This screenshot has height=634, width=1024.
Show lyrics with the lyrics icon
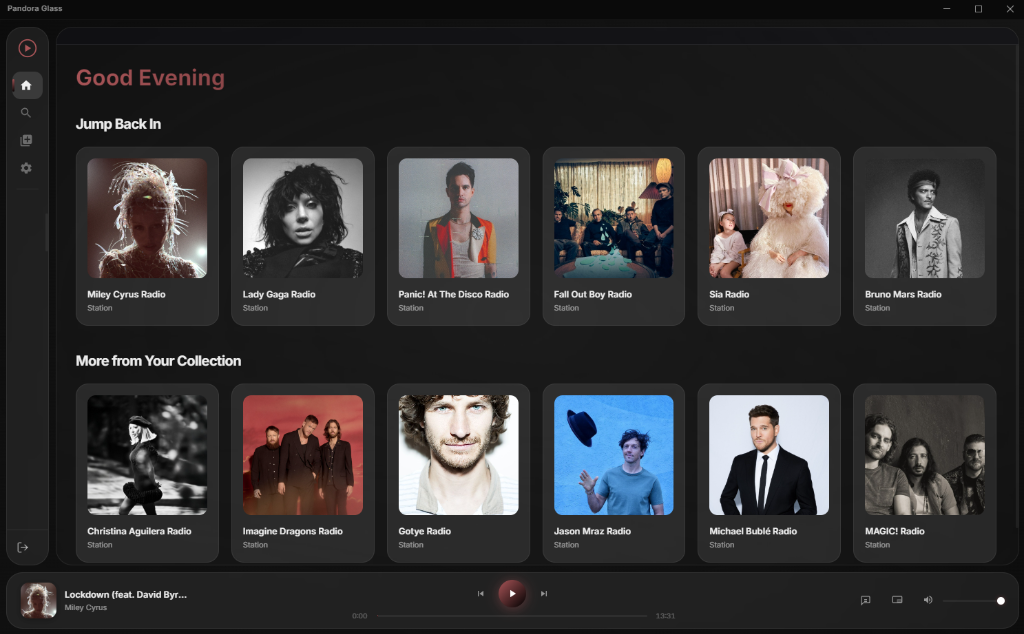click(x=865, y=600)
